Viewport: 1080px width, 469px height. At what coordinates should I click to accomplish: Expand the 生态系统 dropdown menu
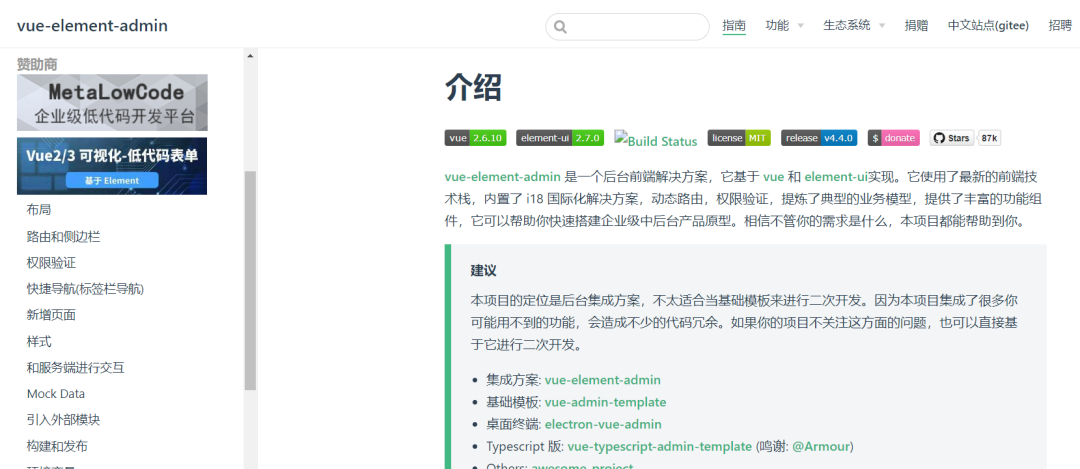click(854, 25)
